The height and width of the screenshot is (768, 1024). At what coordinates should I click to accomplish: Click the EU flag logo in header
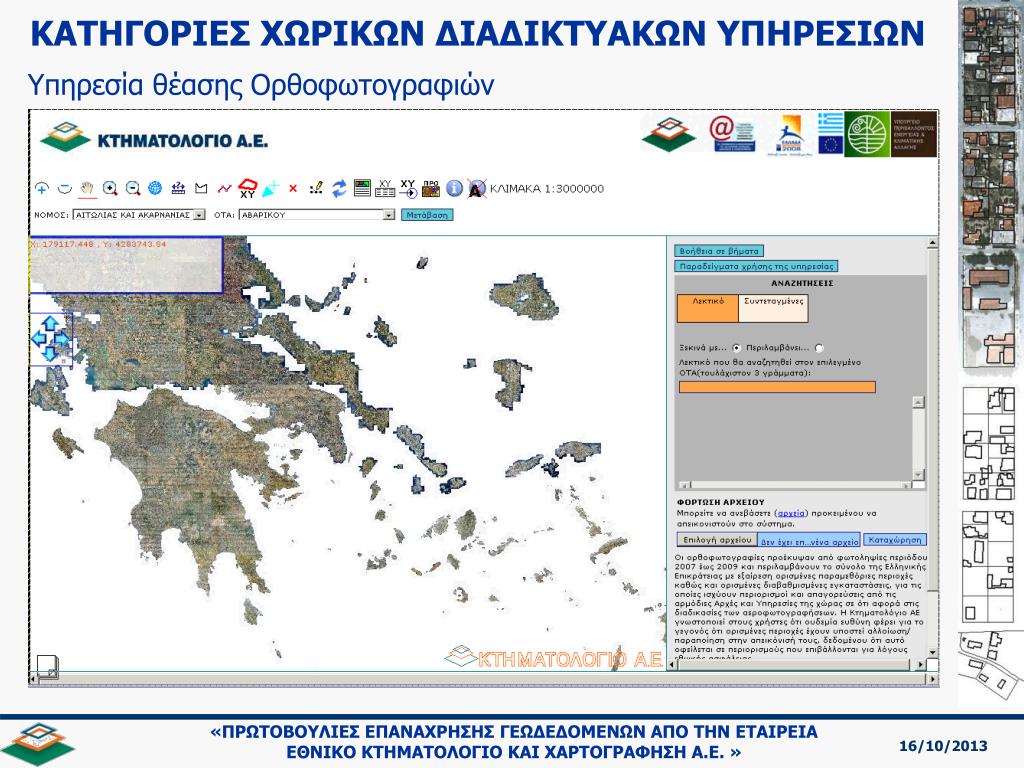[x=830, y=144]
